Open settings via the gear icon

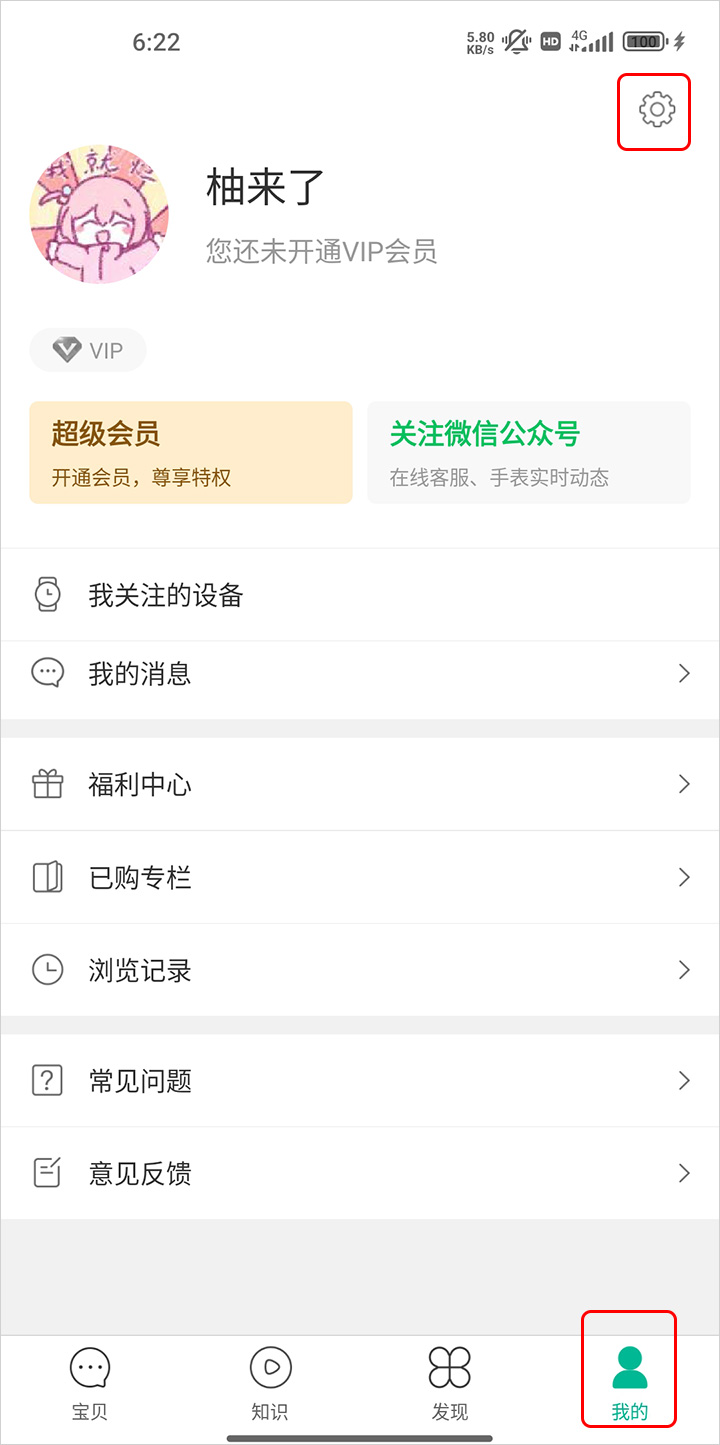click(x=656, y=110)
